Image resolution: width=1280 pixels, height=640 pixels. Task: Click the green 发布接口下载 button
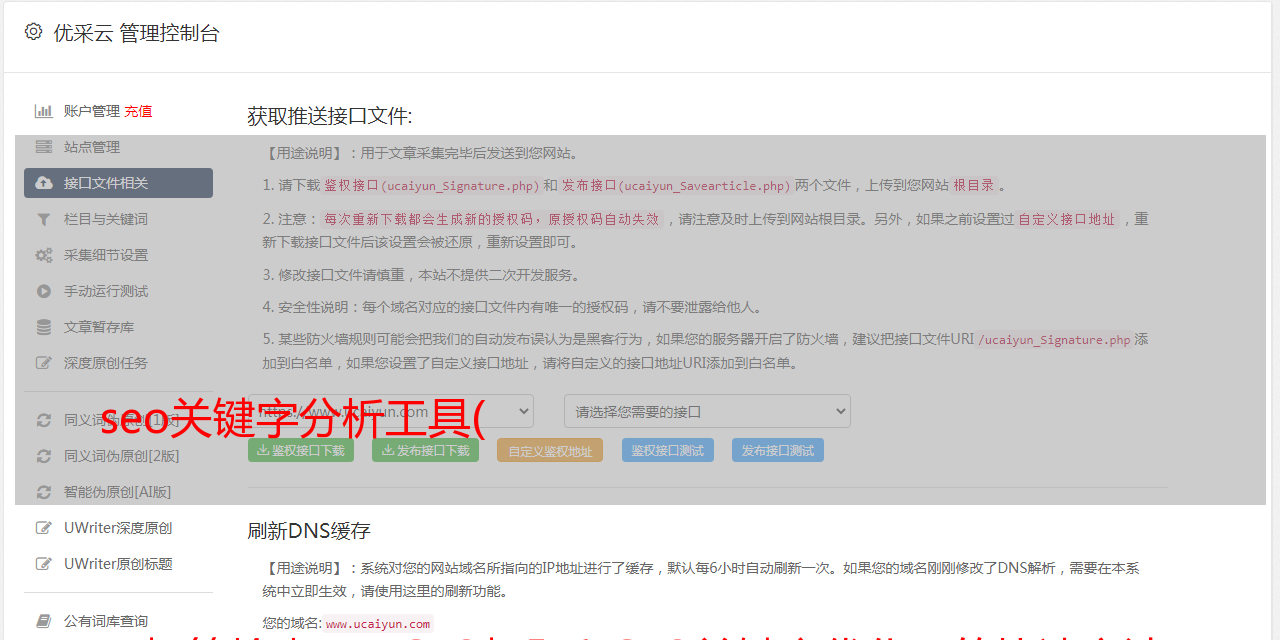(425, 450)
